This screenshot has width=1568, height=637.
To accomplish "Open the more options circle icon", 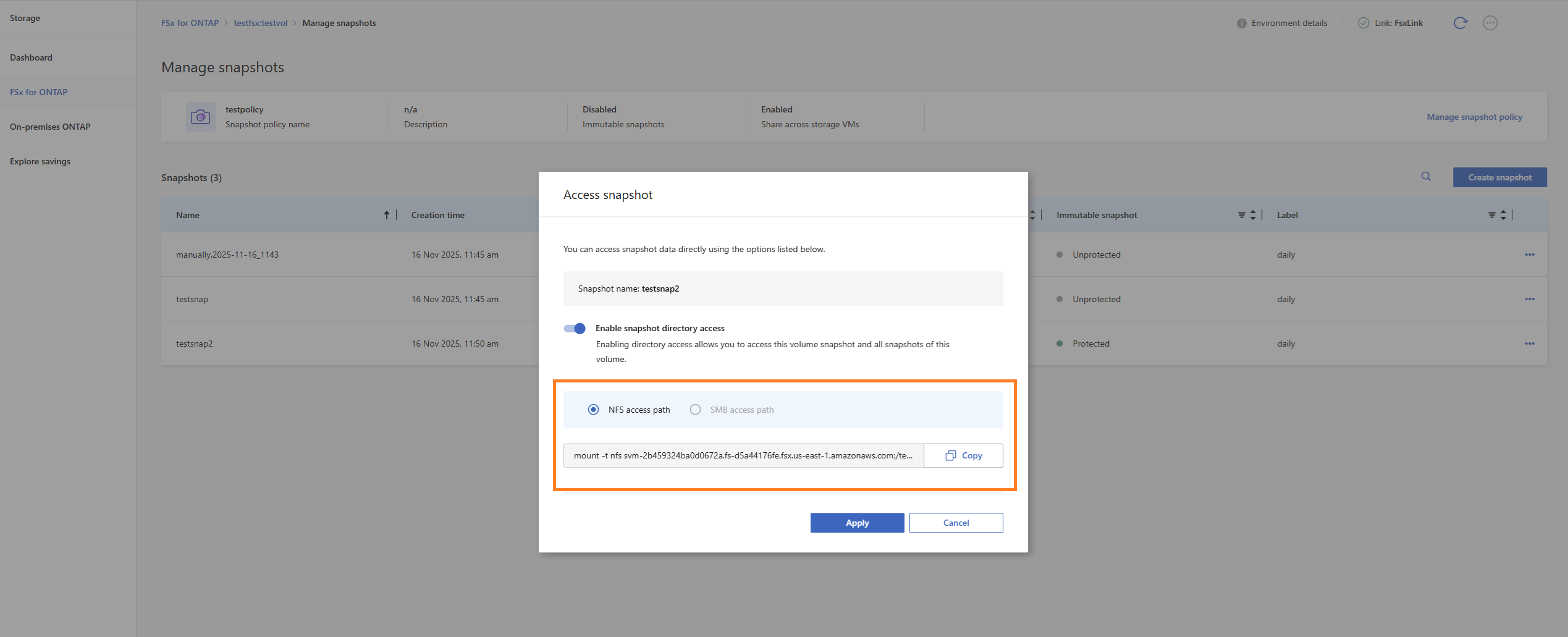I will tap(1490, 23).
